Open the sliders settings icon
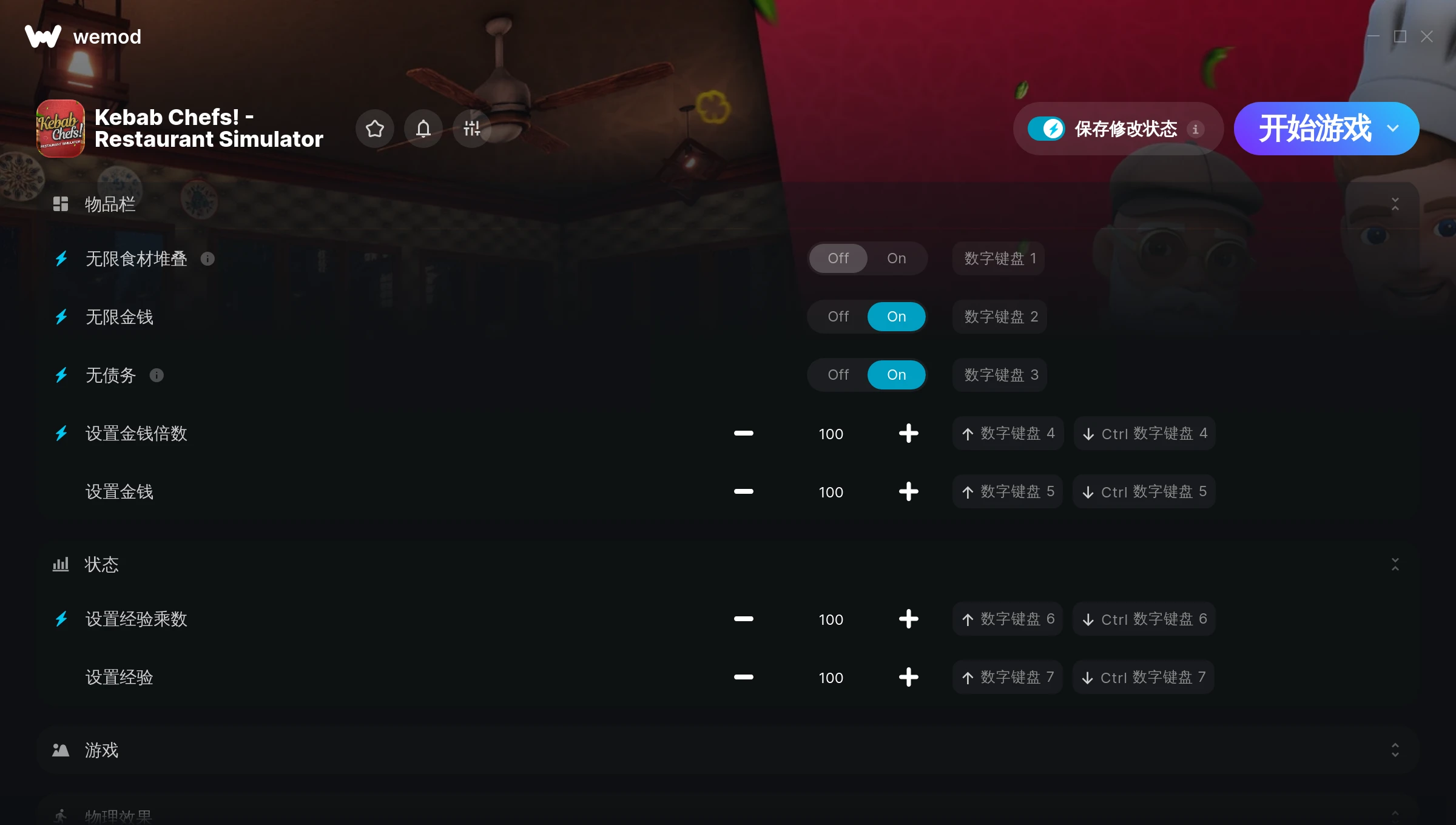Viewport: 1456px width, 825px height. pos(472,129)
